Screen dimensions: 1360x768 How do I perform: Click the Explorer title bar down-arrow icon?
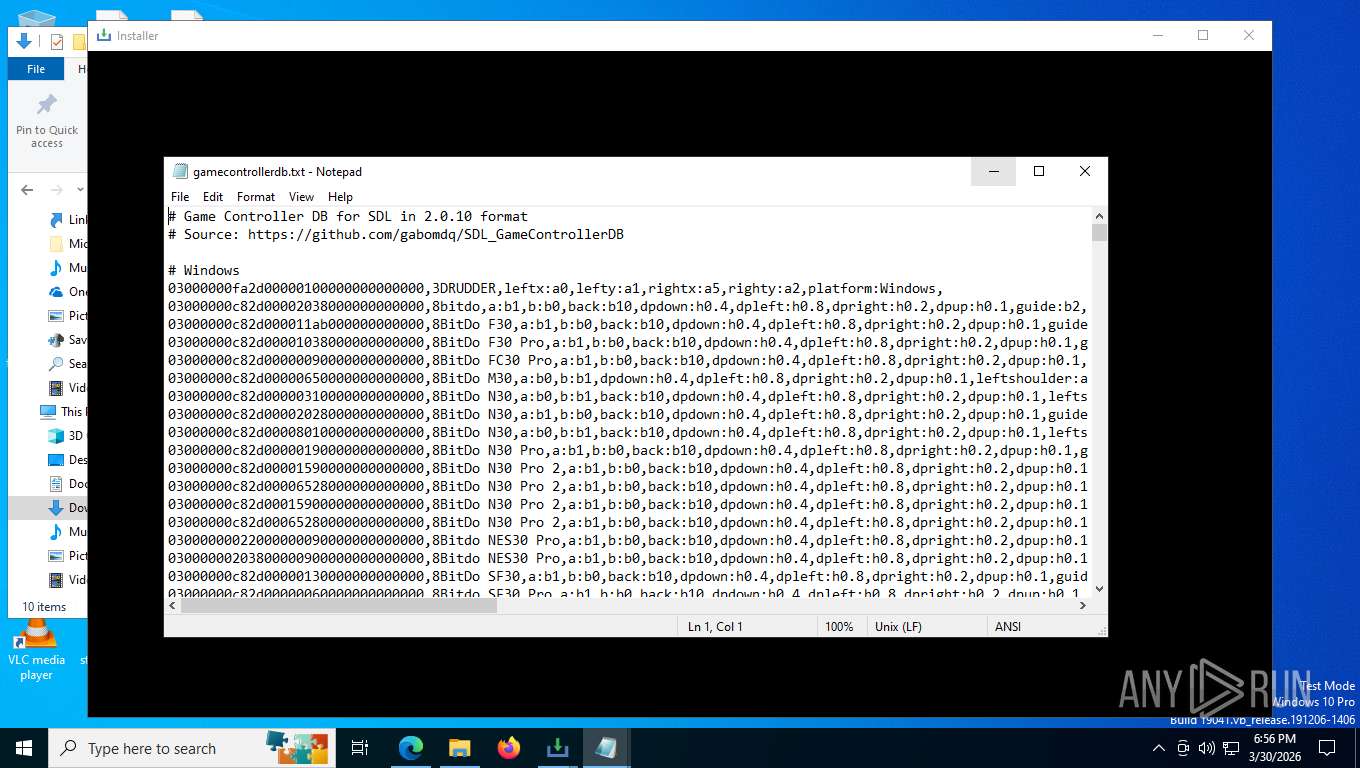24,41
